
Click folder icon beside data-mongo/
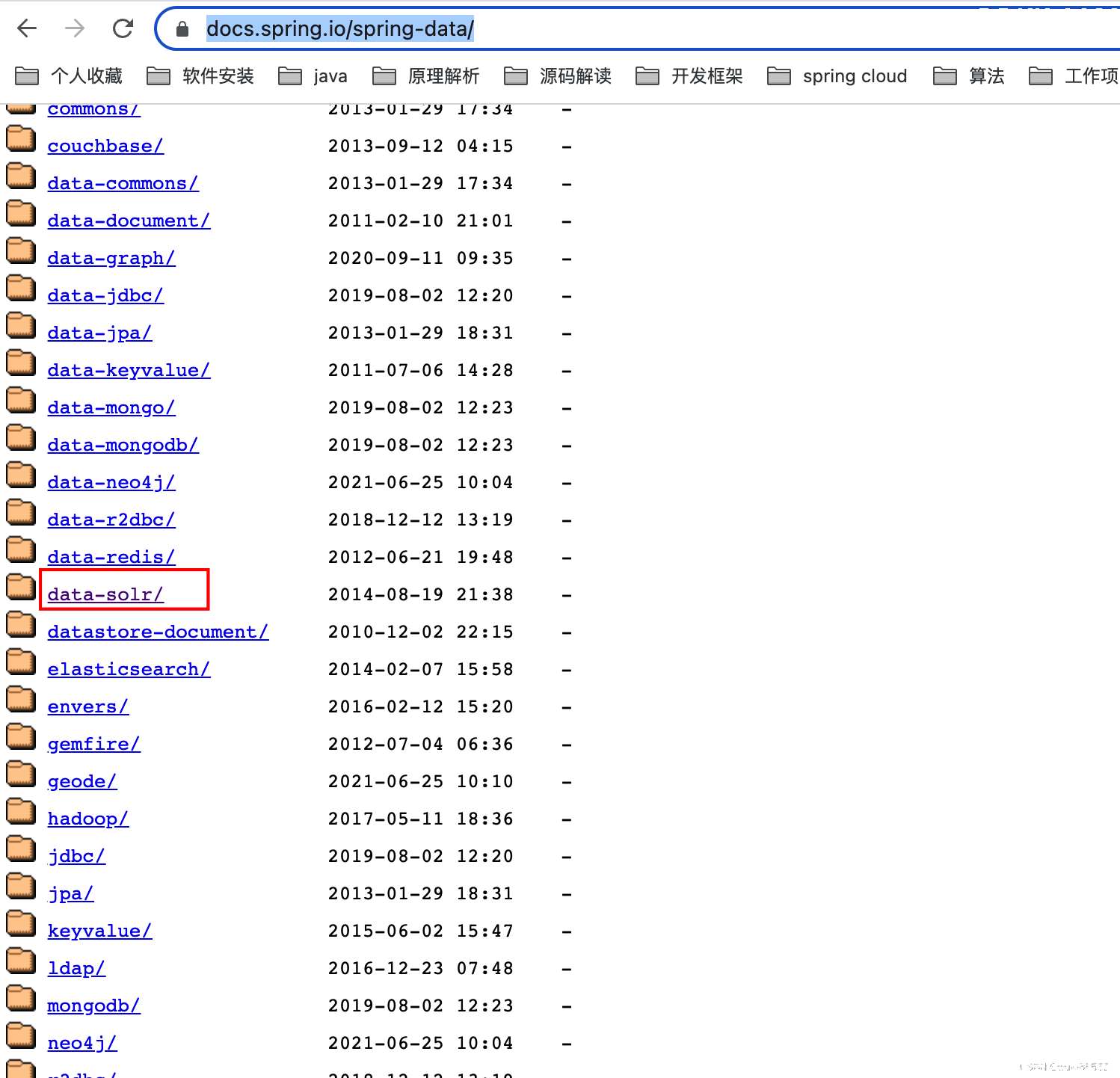[x=21, y=400]
